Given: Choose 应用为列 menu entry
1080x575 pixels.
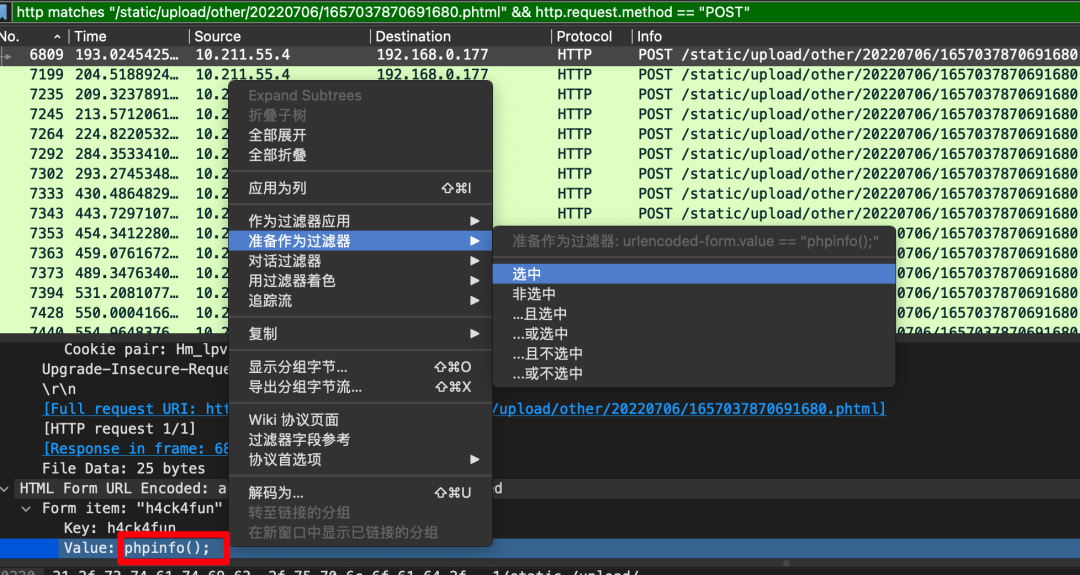Looking at the screenshot, I should (x=361, y=188).
